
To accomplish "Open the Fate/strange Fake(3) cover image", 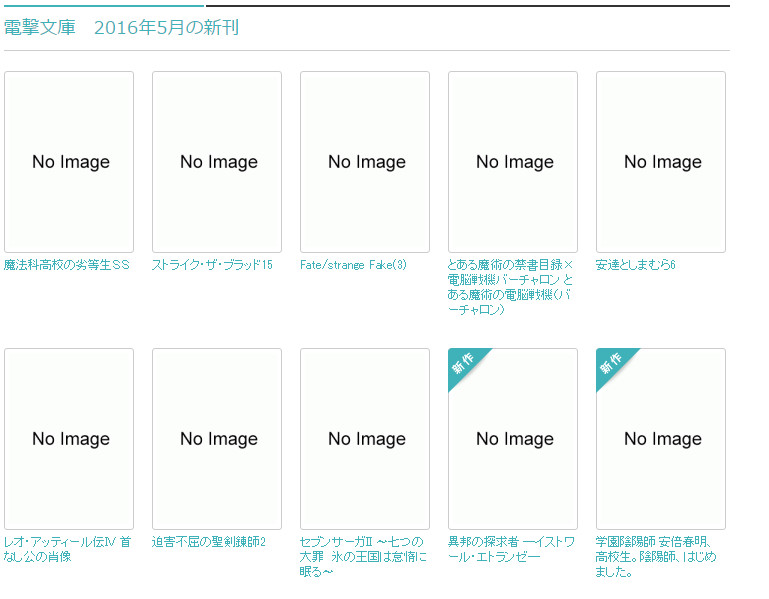I will [x=365, y=162].
